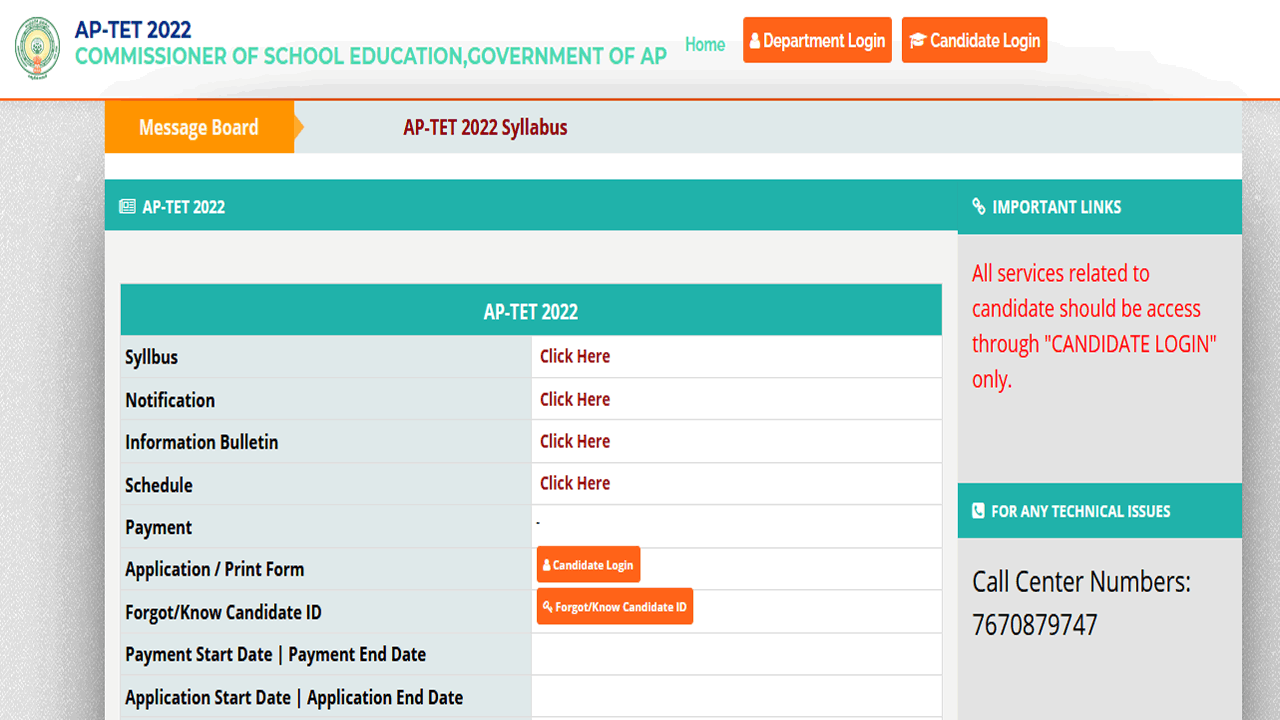Click the AP-TET 2022 table header
This screenshot has height=720, width=1280.
(x=531, y=311)
